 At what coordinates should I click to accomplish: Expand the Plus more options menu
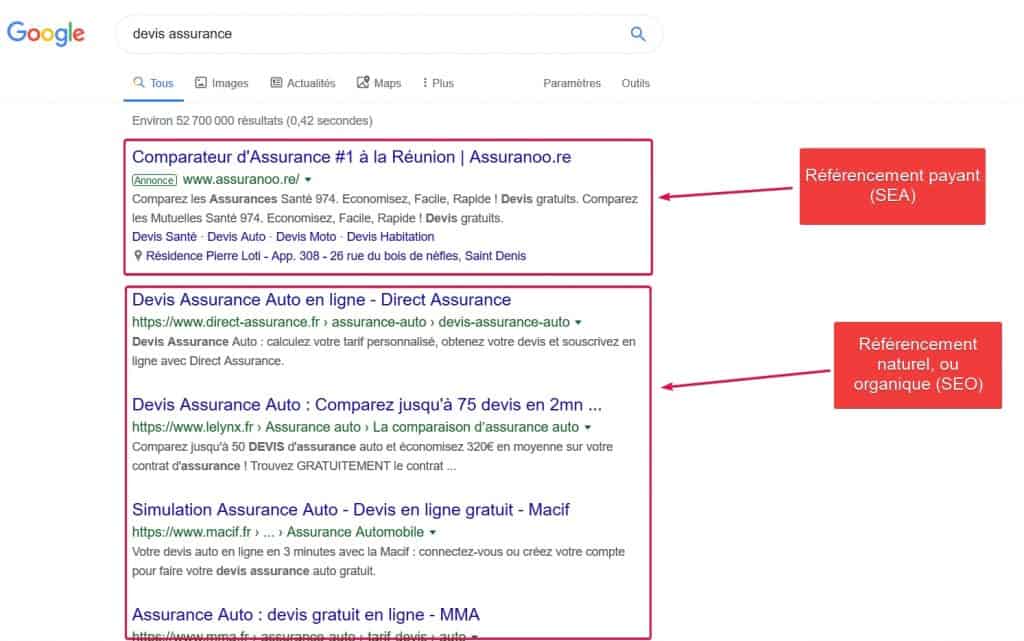click(x=438, y=83)
